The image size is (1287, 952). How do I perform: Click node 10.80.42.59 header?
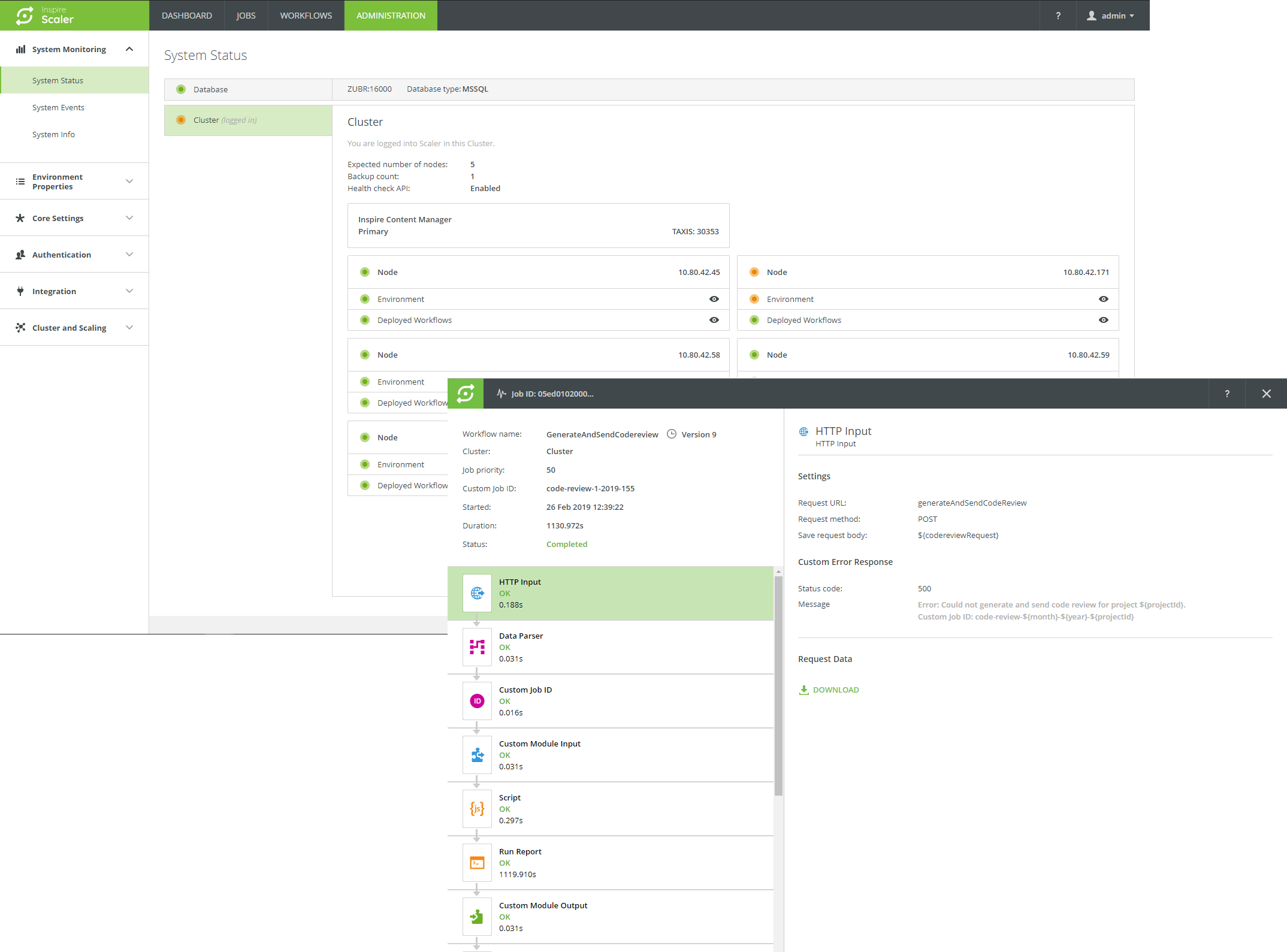tap(928, 355)
